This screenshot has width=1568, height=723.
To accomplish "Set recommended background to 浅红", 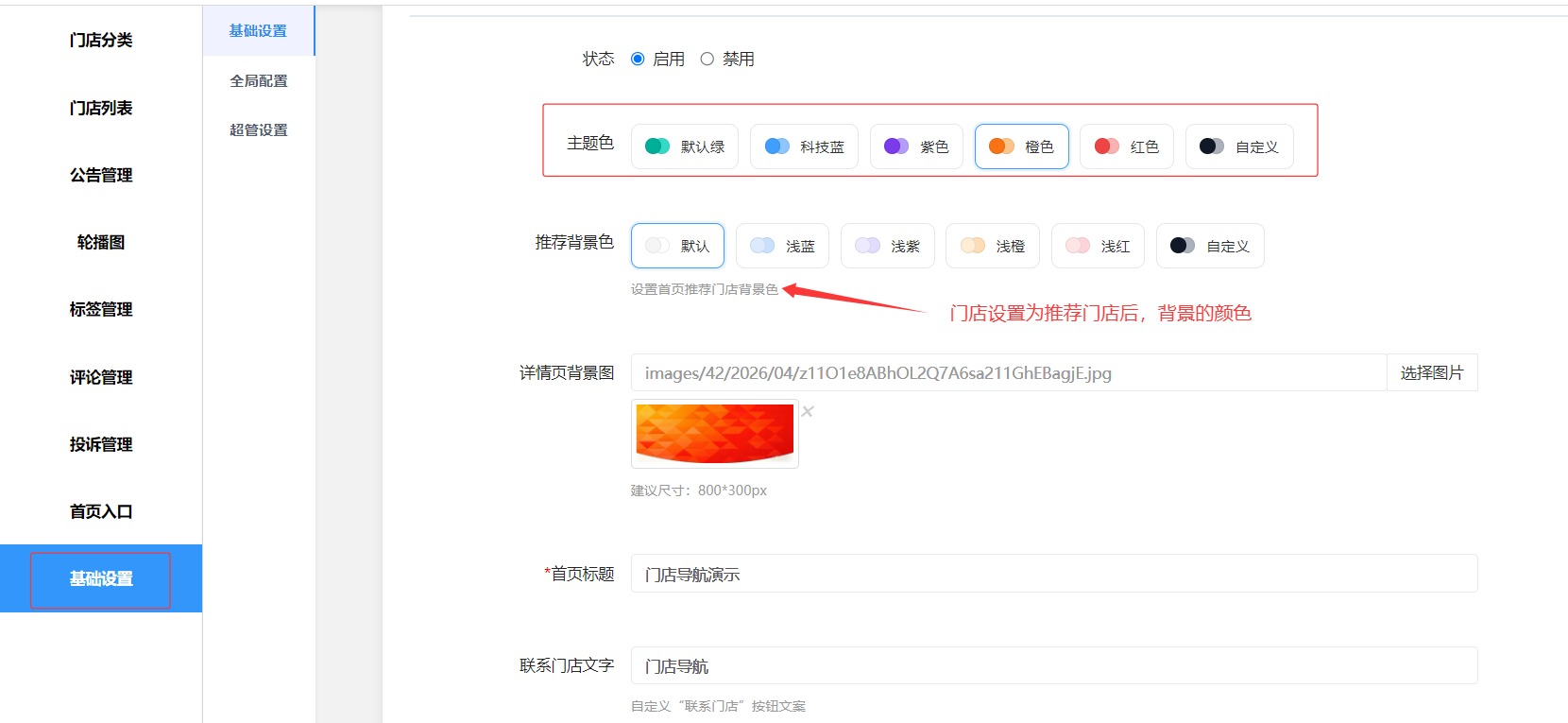I will (x=1098, y=246).
